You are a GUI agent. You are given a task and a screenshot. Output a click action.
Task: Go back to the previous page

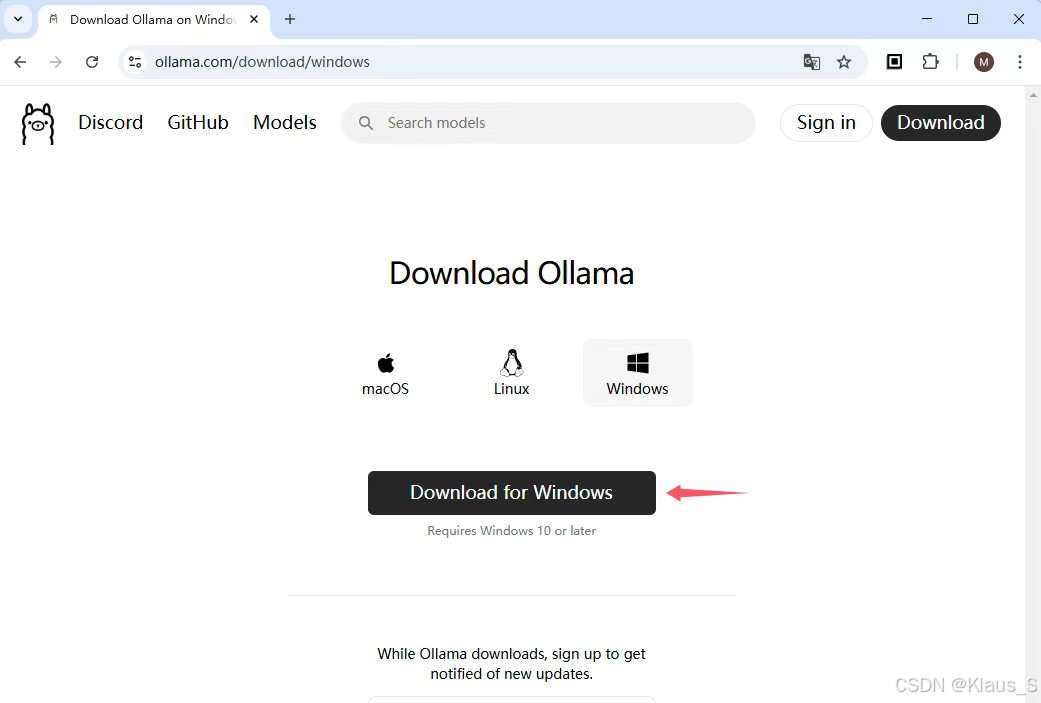pos(21,62)
